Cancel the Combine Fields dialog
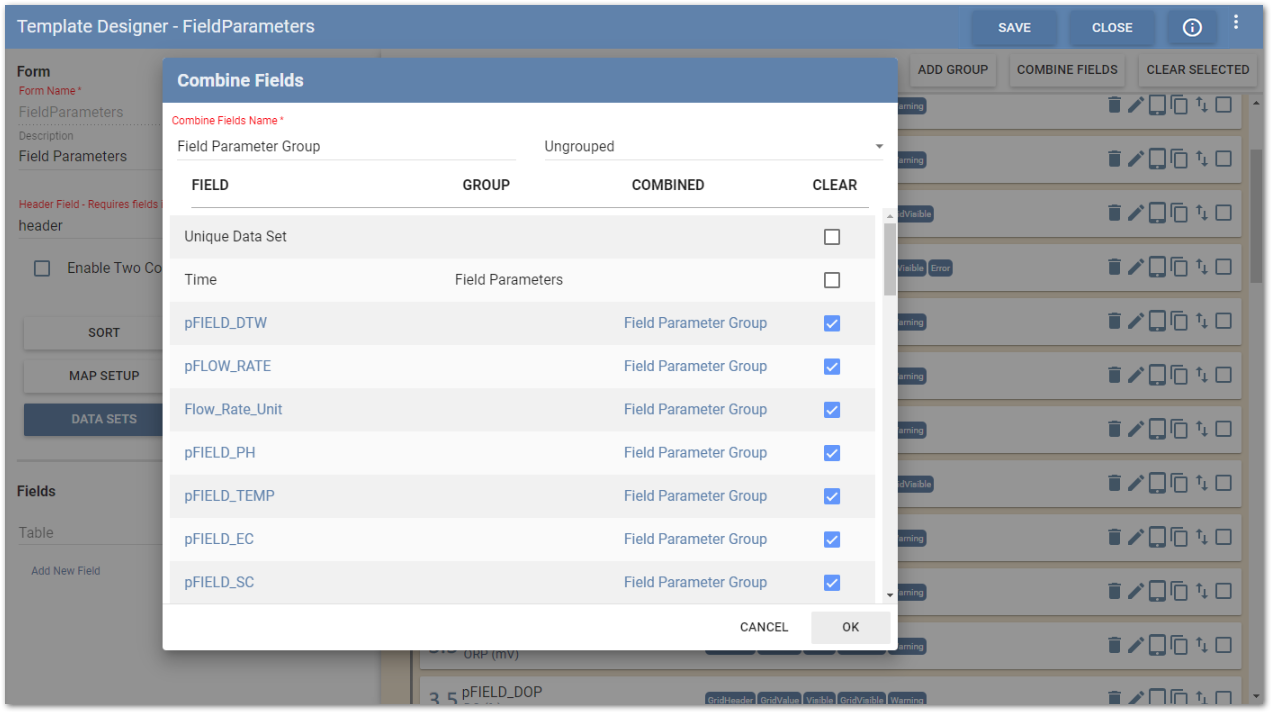This screenshot has height=713, width=1272. [x=764, y=627]
